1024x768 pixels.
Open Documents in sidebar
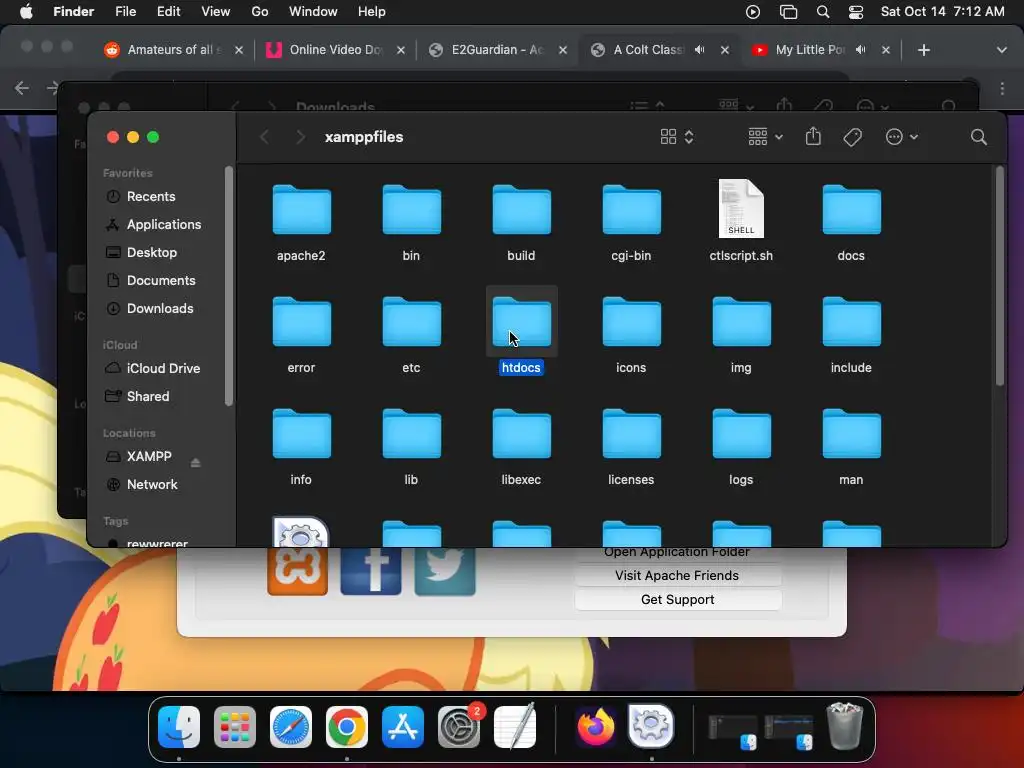click(161, 280)
